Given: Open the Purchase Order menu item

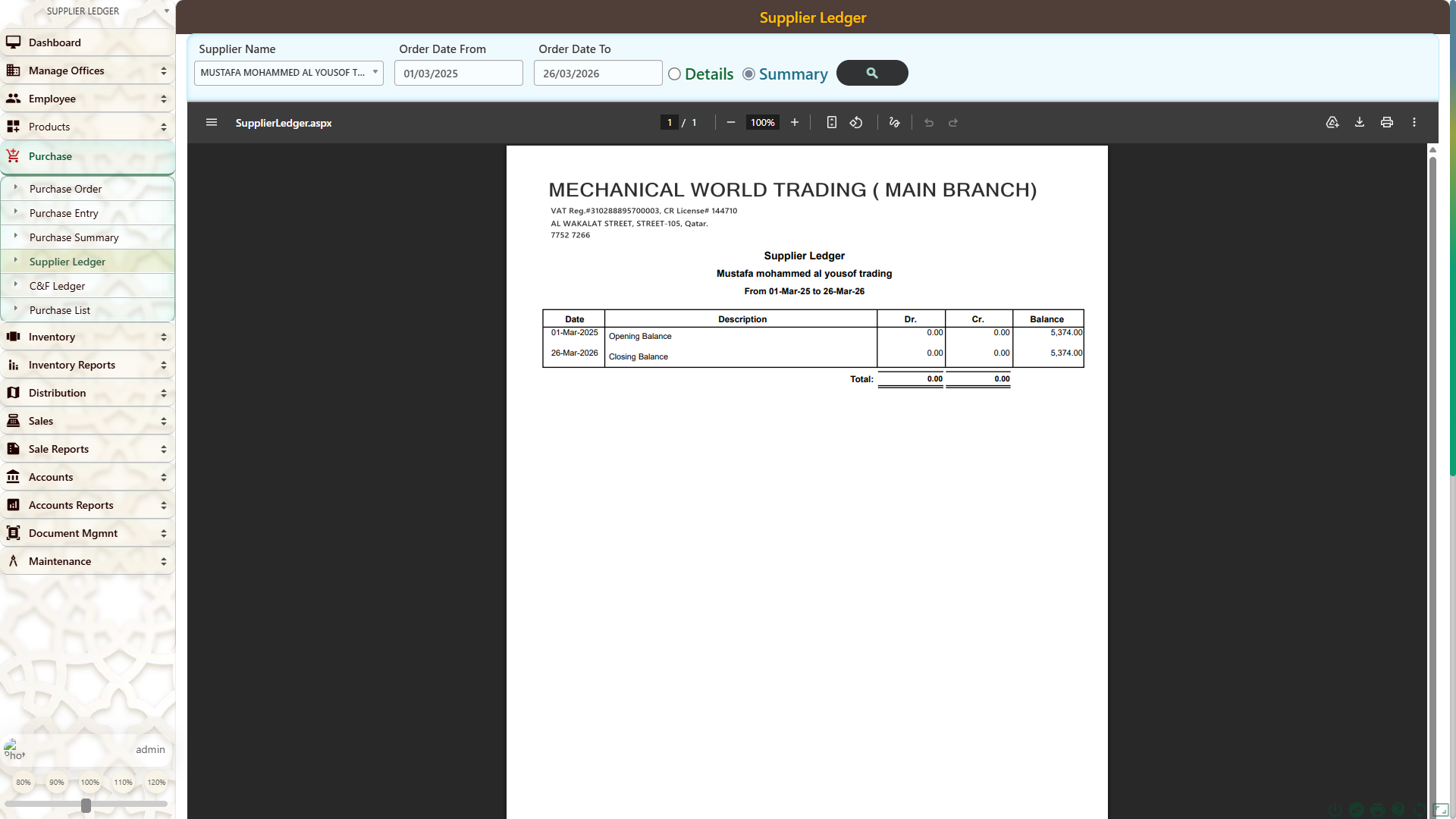Looking at the screenshot, I should 65,189.
